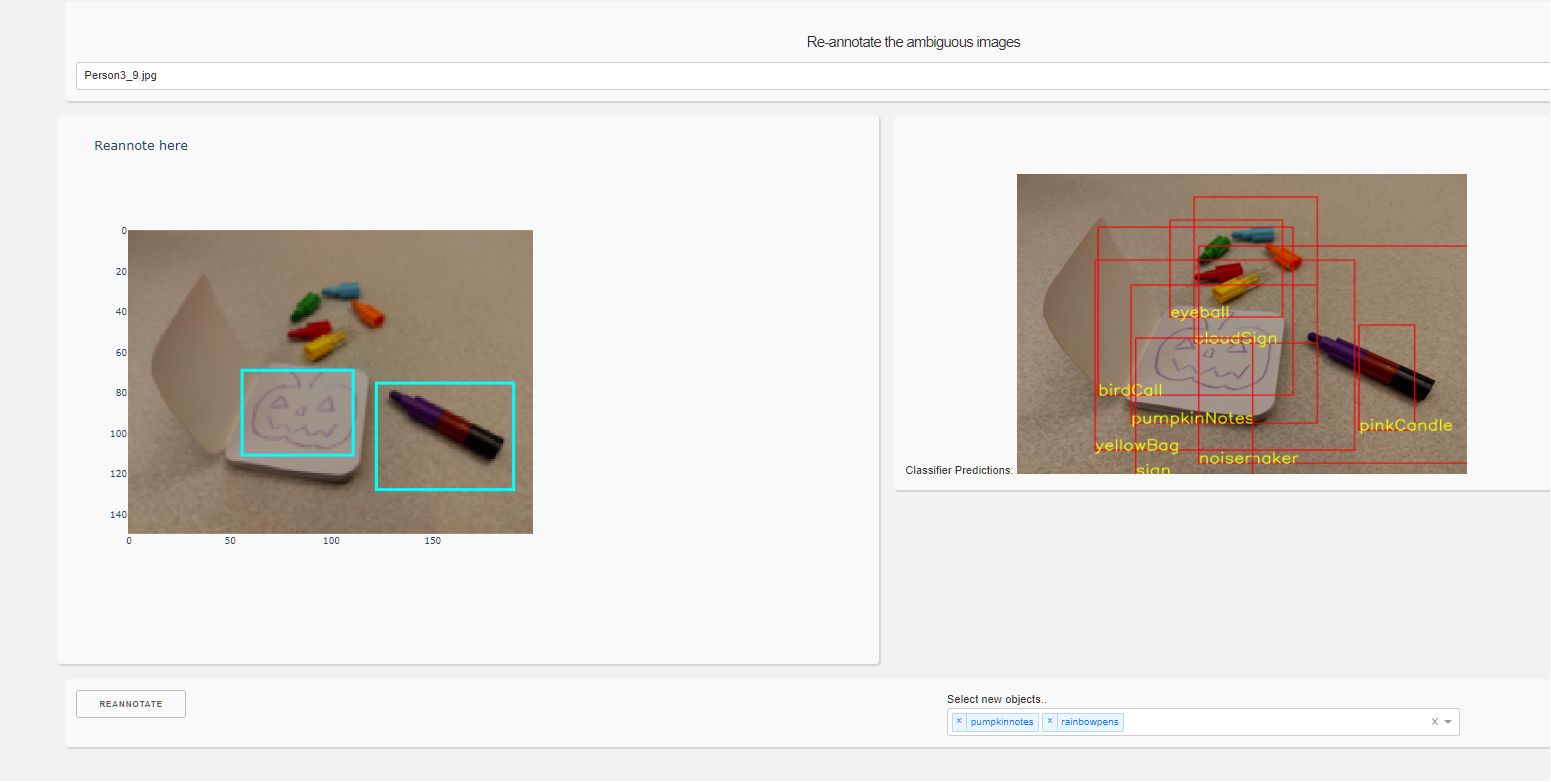Click the cyan box around the pumpkin drawing
This screenshot has height=782, width=1551.
coord(298,413)
